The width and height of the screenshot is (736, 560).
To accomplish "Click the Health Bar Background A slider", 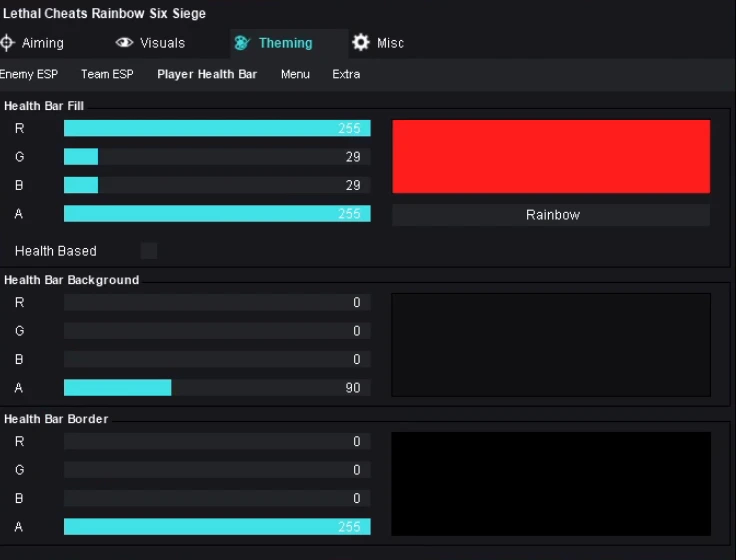I will tap(217, 388).
